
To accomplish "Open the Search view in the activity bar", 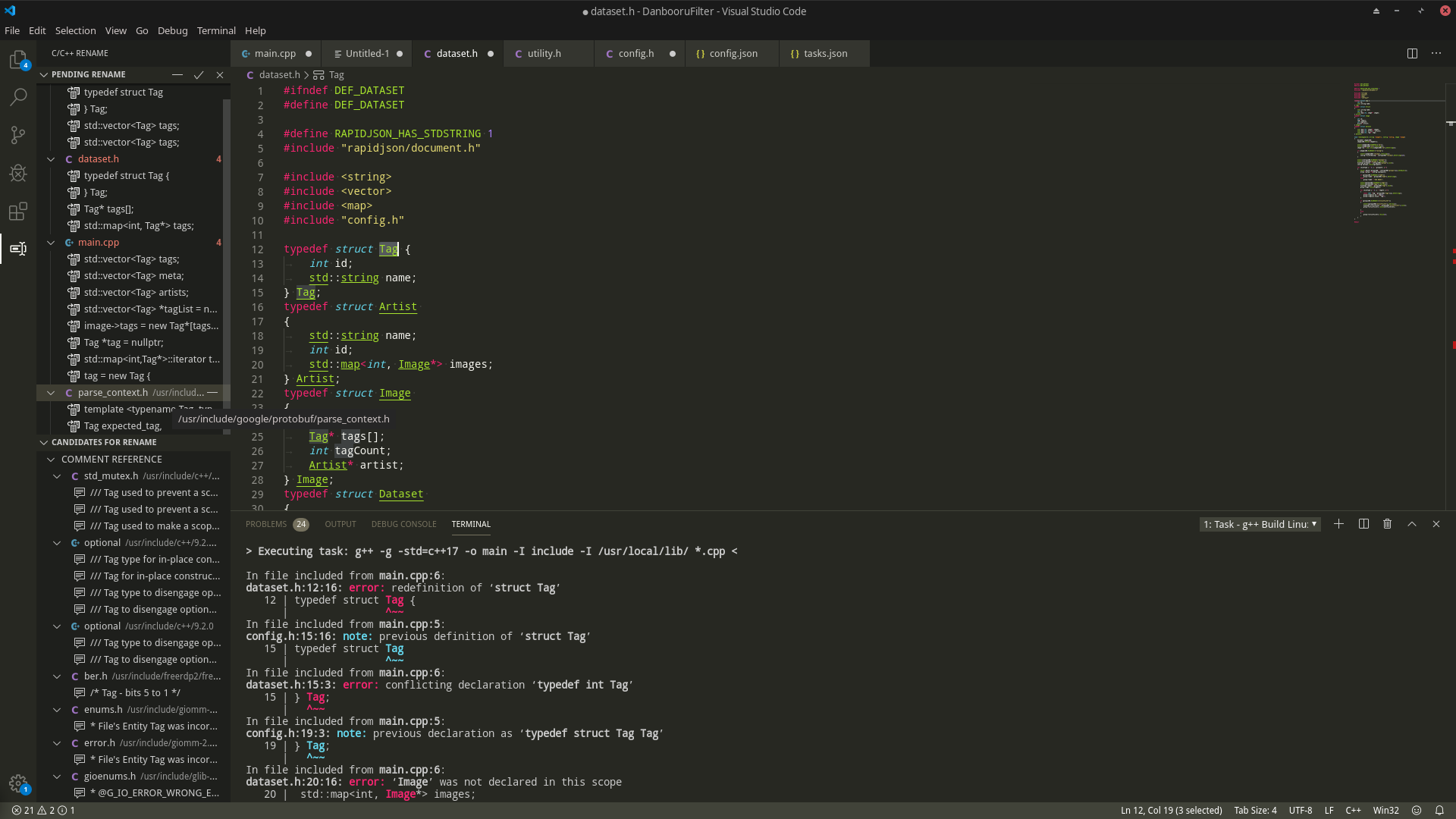I will (x=18, y=97).
